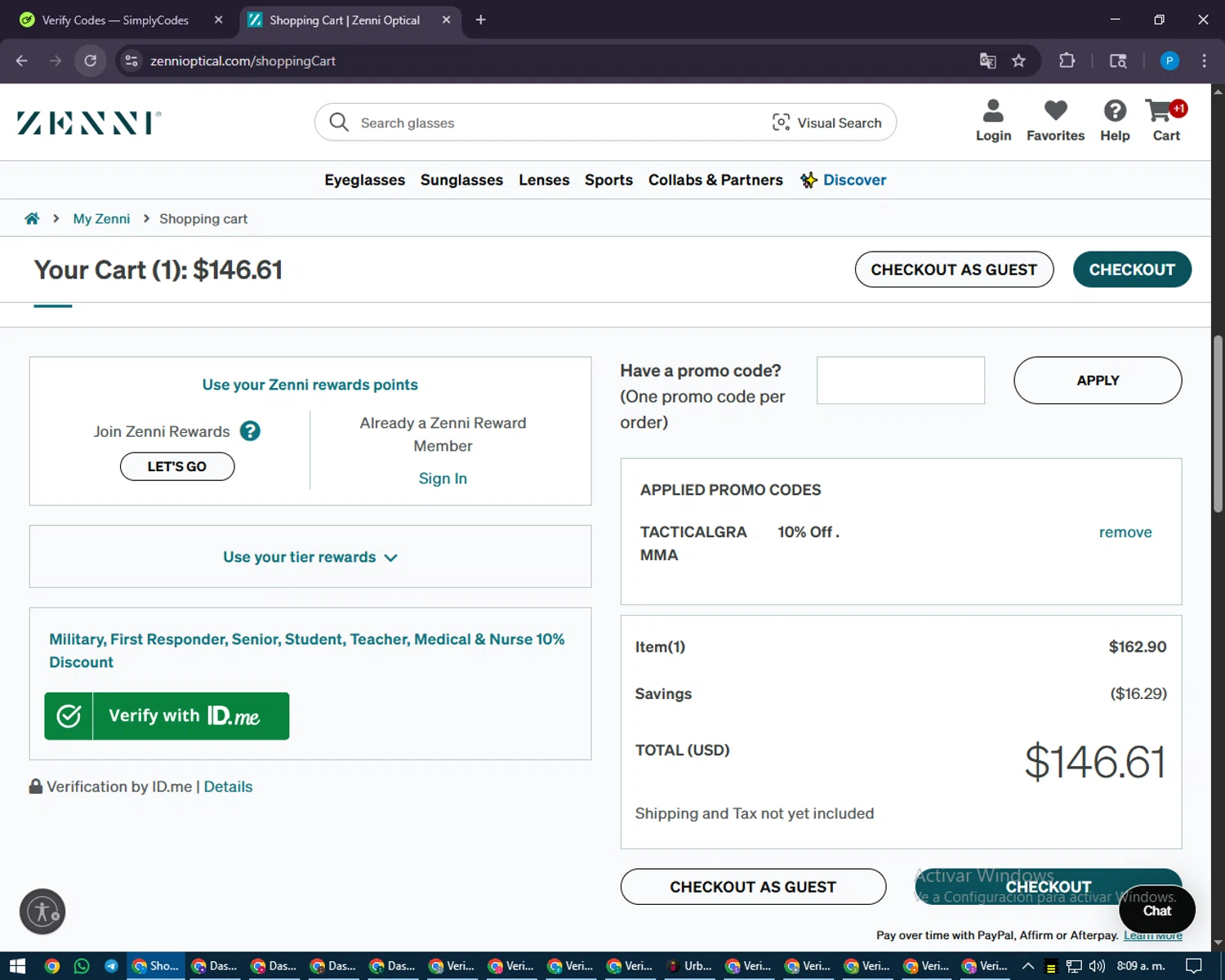1225x980 pixels.
Task: Remove the TACTICALGRAMMA promo code
Action: coord(1125,532)
